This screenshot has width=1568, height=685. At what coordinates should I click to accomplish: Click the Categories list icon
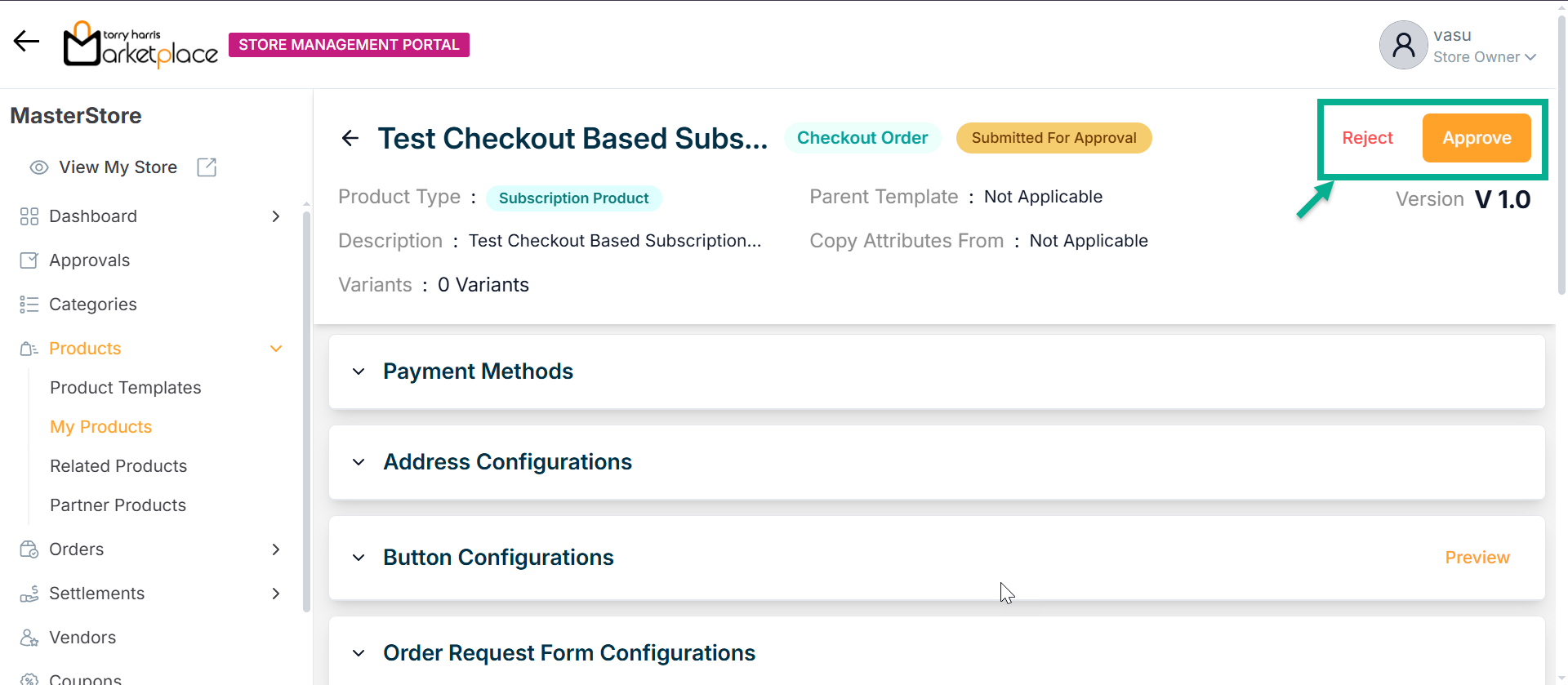(x=29, y=305)
